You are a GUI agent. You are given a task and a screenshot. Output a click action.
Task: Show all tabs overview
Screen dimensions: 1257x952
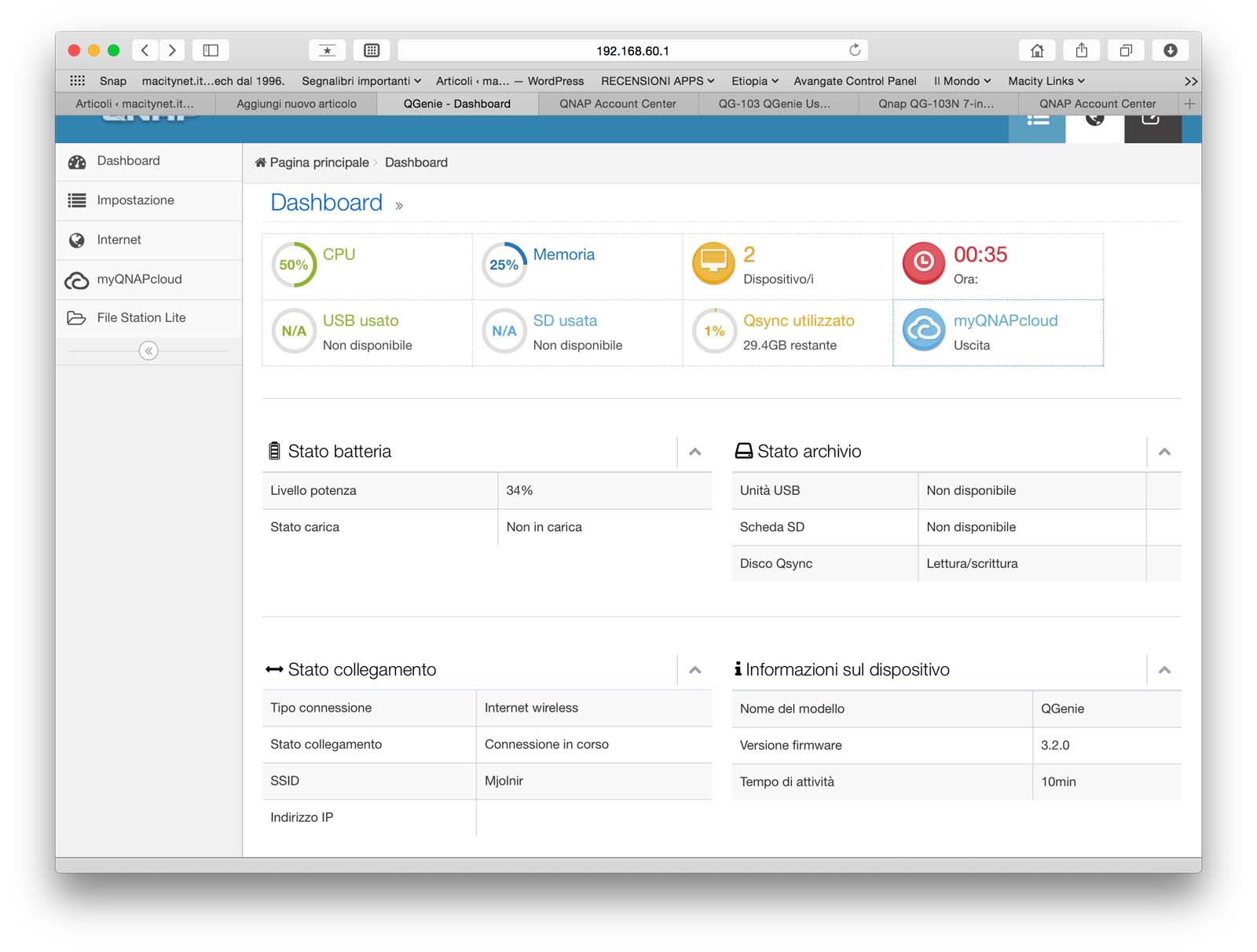pos(1126,50)
